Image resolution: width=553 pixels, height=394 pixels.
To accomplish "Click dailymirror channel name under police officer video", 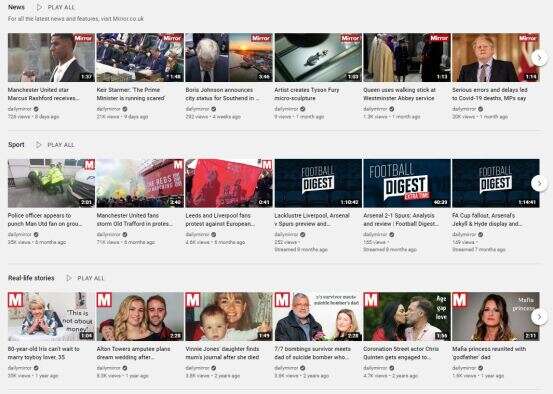I will tap(20, 234).
